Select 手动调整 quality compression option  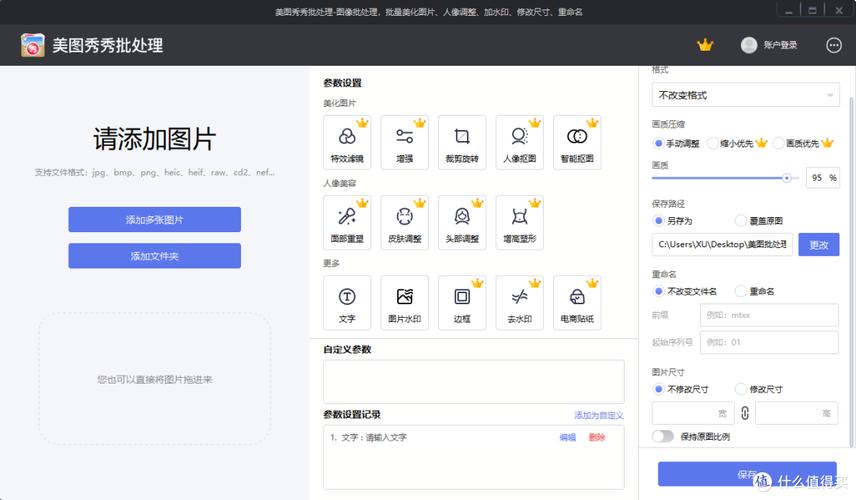click(676, 144)
